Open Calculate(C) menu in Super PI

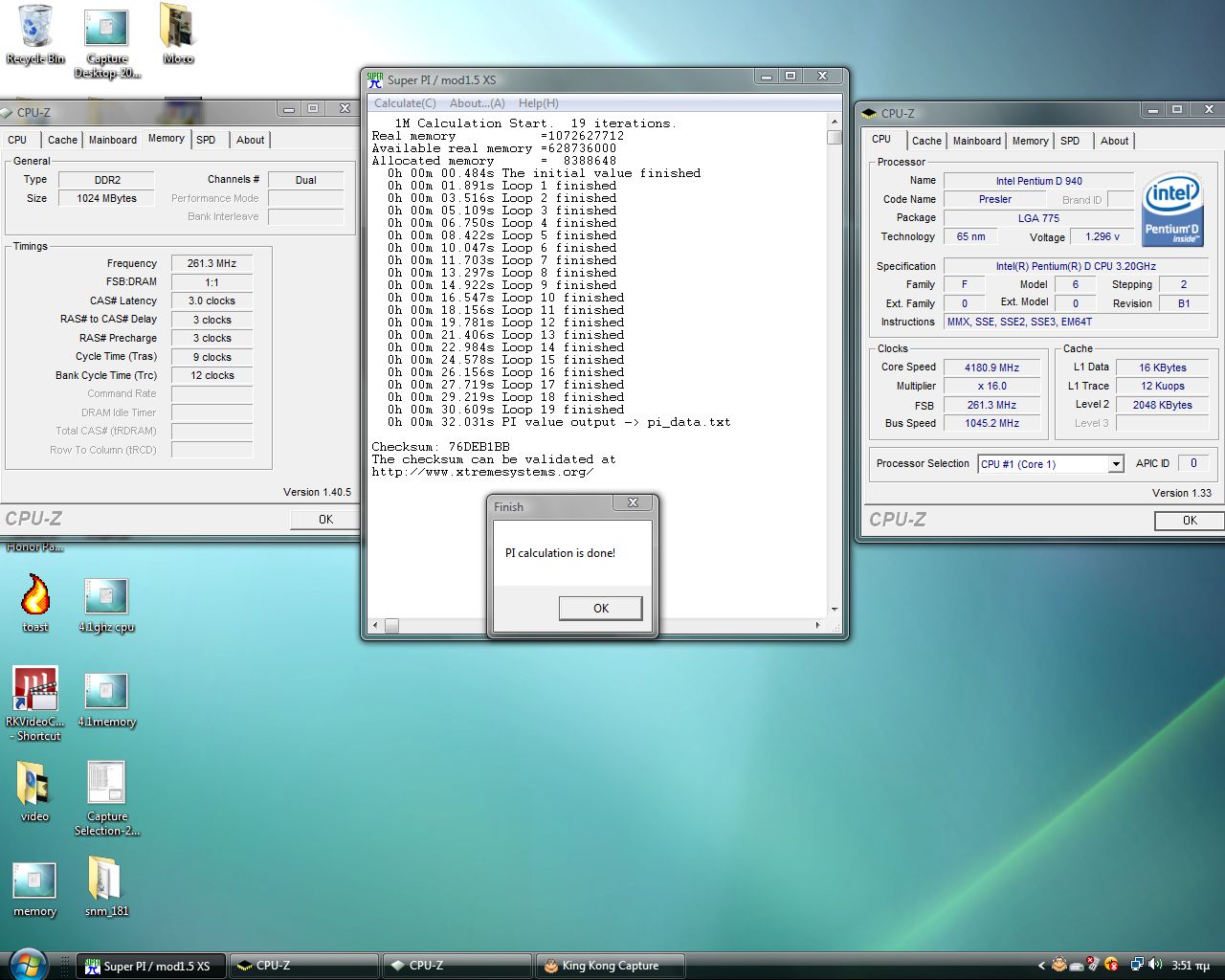point(405,103)
